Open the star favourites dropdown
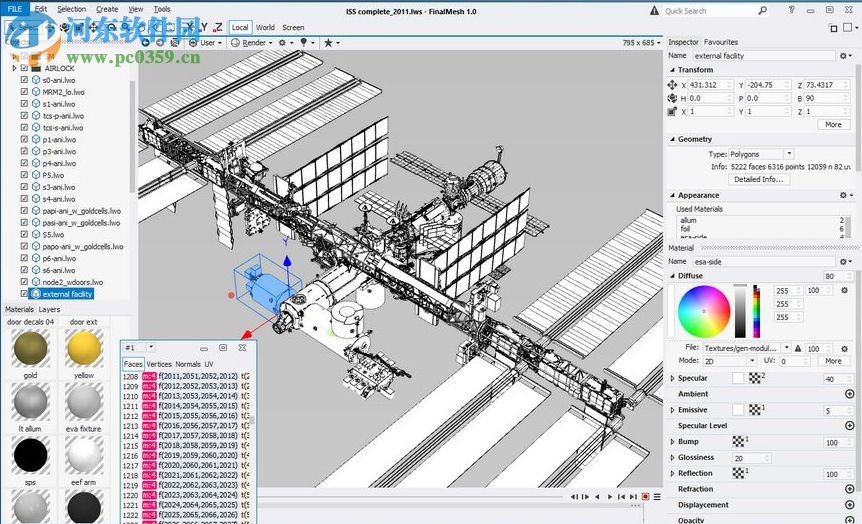Image resolution: width=862 pixels, height=524 pixels. pyautogui.click(x=331, y=42)
